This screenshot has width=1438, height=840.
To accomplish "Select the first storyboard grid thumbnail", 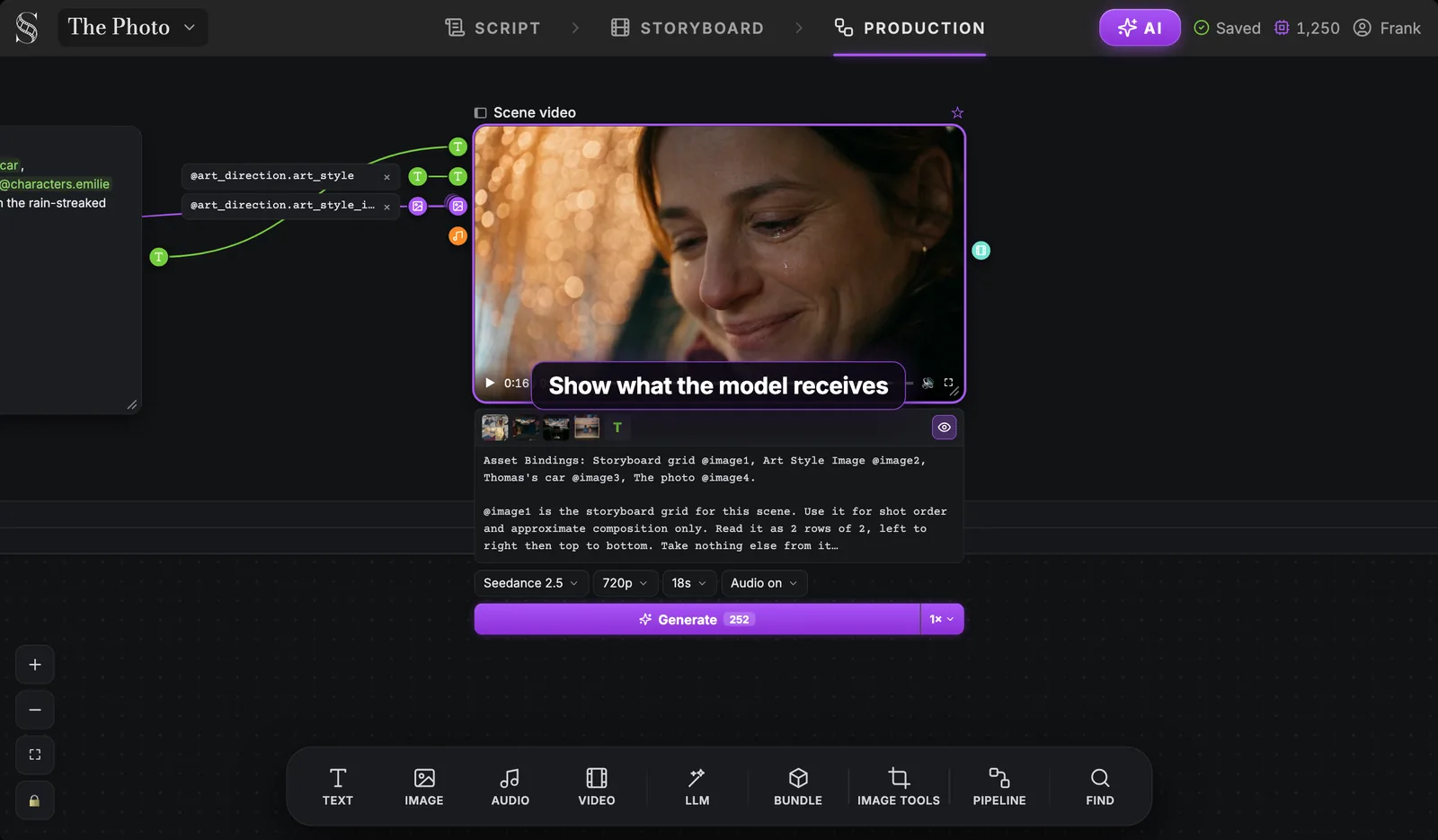I will point(495,428).
